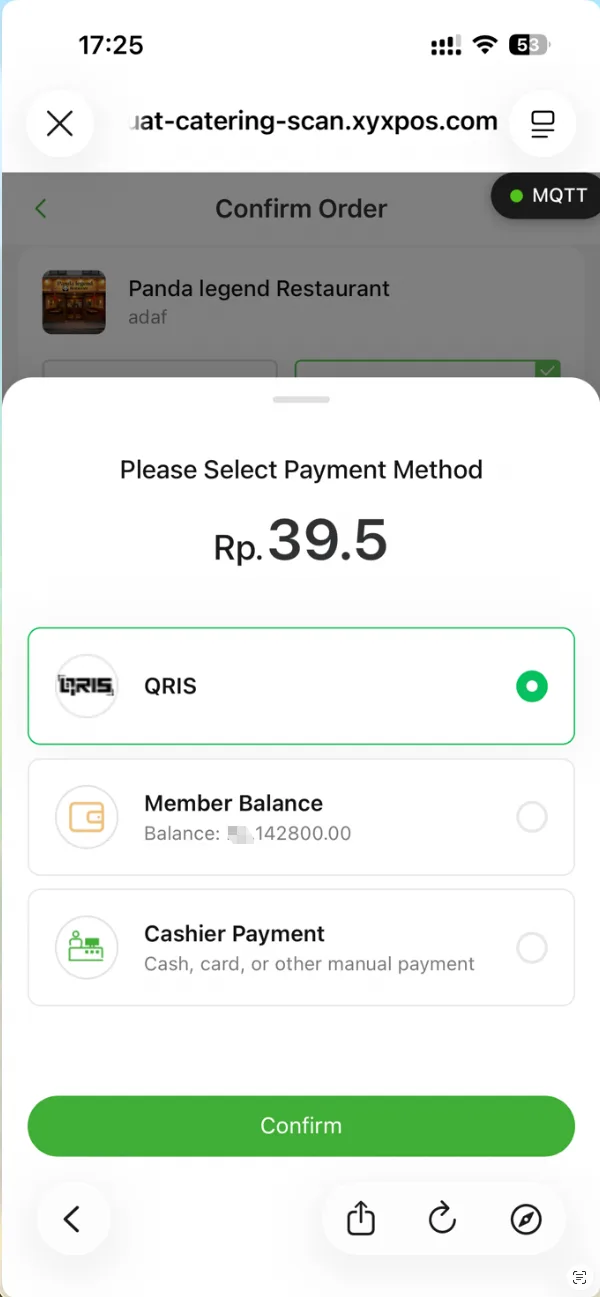This screenshot has height=1297, width=600.
Task: Open the Panda legend Restaurant thumbnail
Action: 74,302
